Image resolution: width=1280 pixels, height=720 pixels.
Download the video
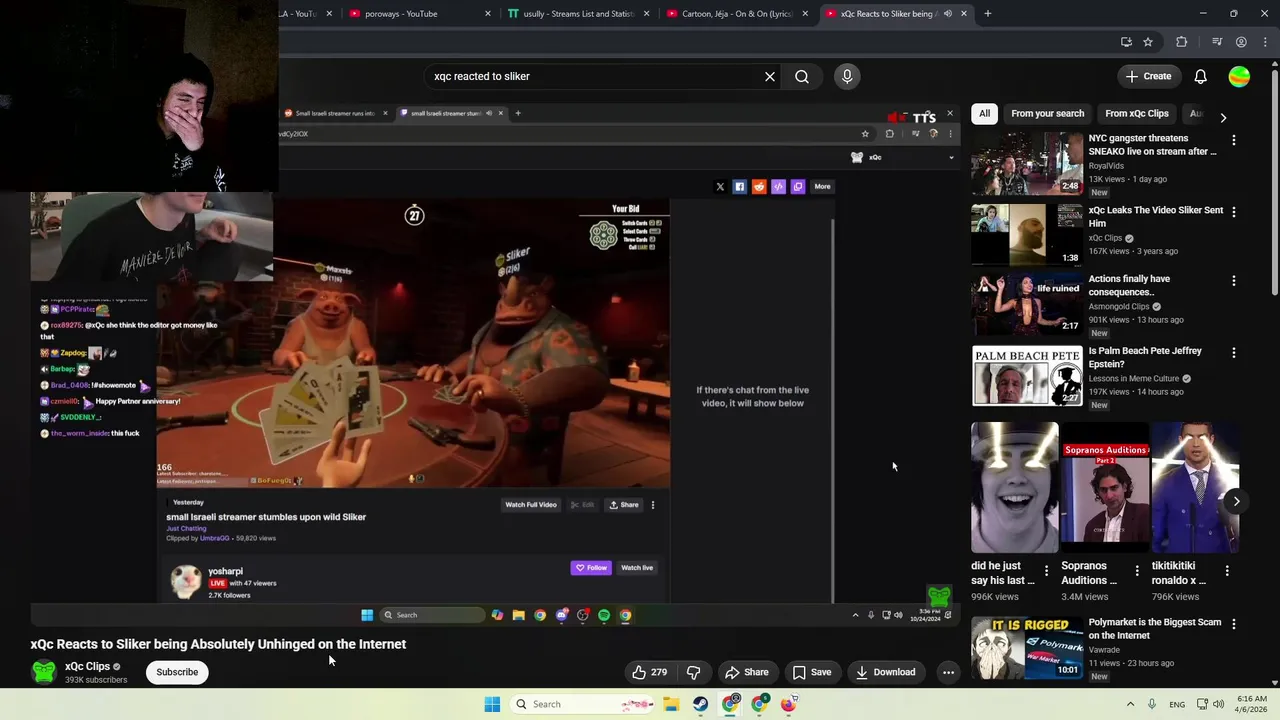[x=886, y=672]
